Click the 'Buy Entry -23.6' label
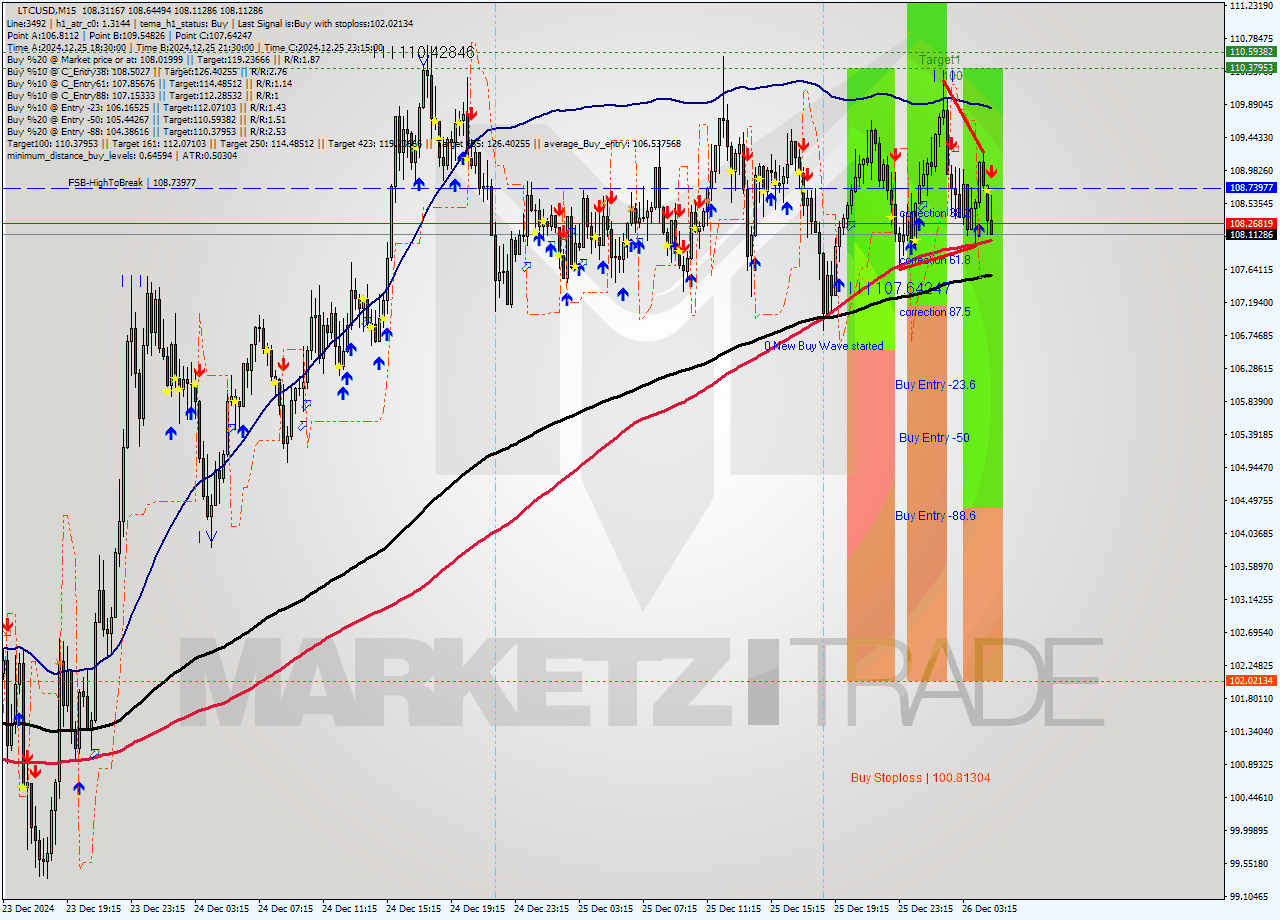This screenshot has width=1280, height=920. 935,385
